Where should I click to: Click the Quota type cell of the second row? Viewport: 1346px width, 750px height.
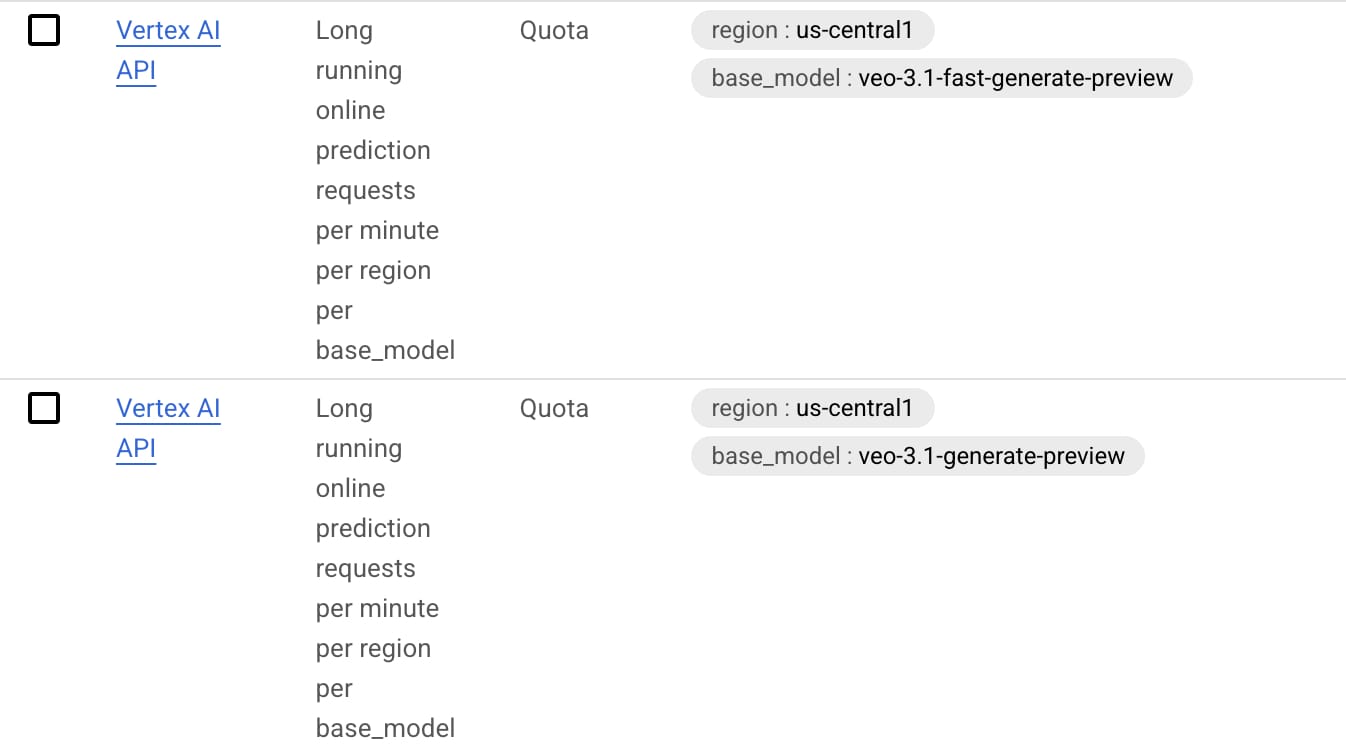click(553, 408)
